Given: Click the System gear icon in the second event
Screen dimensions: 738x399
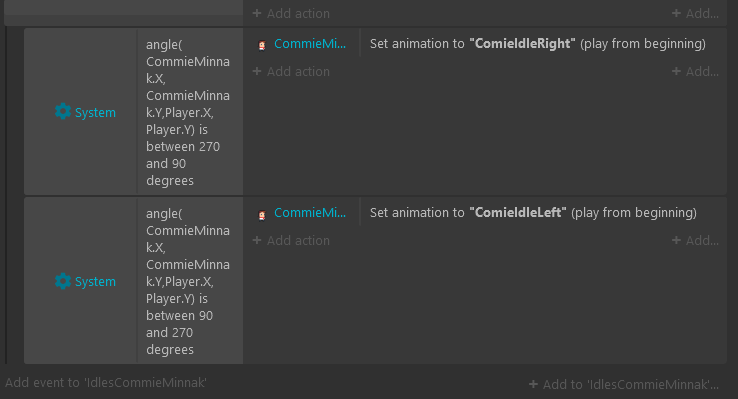Looking at the screenshot, I should point(63,281).
